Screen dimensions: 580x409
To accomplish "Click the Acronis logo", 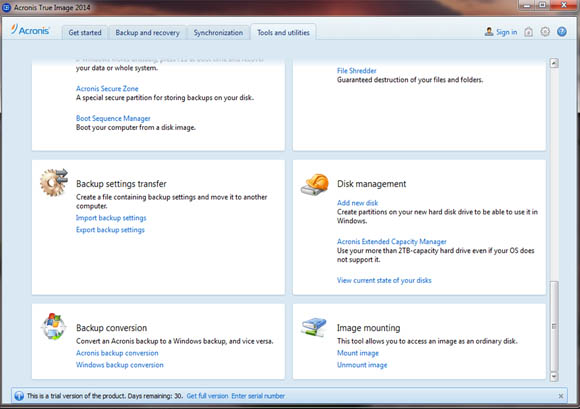I will point(30,30).
